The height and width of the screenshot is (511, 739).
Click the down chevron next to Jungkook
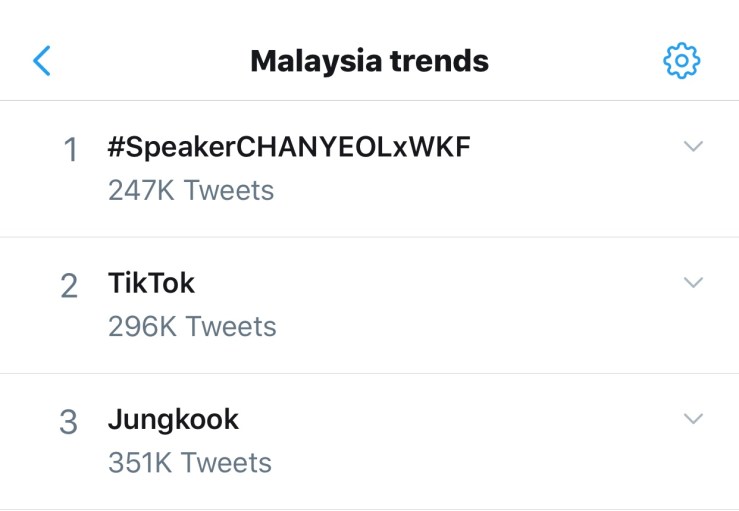point(692,418)
